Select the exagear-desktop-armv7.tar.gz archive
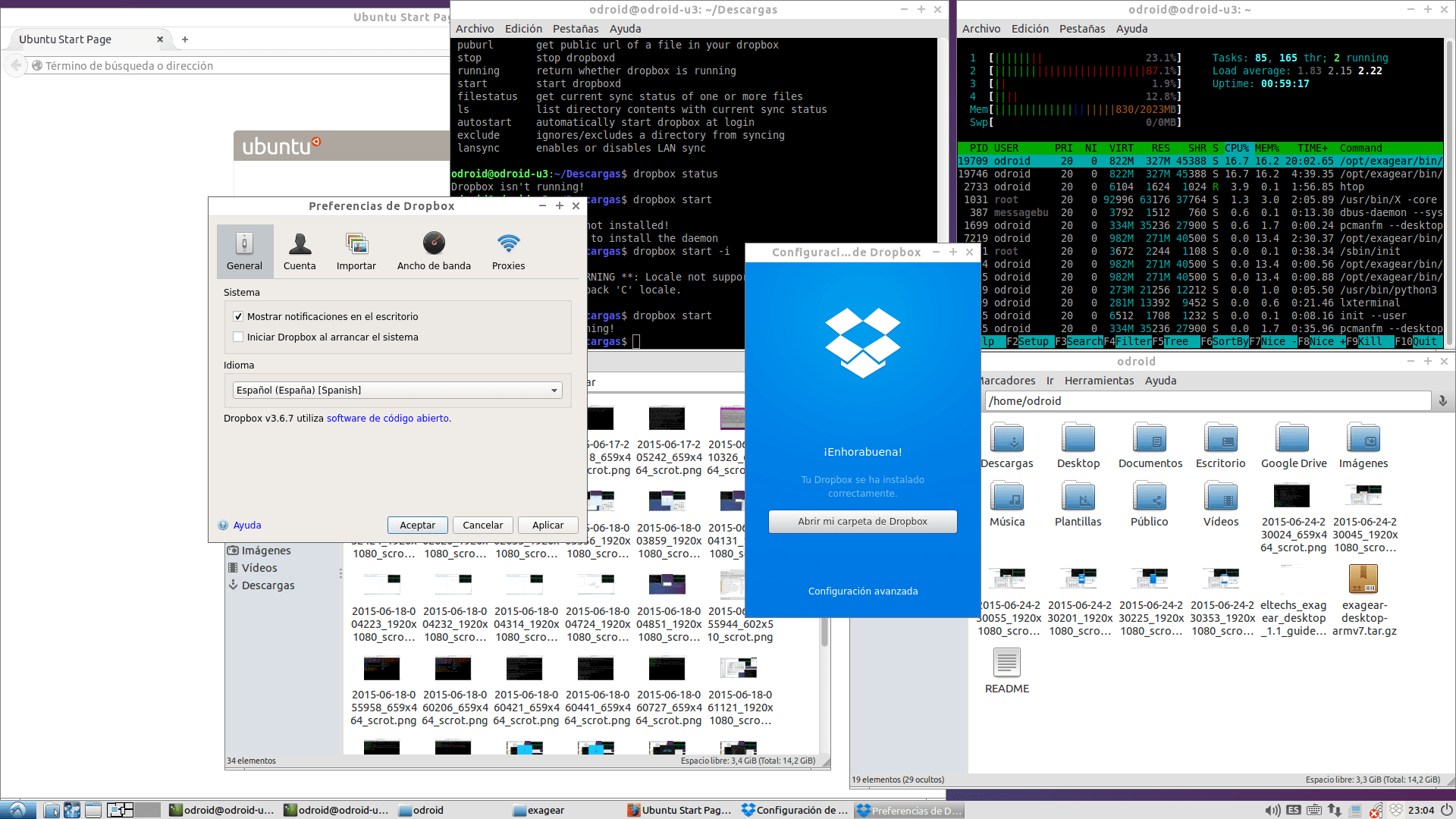 [1363, 579]
